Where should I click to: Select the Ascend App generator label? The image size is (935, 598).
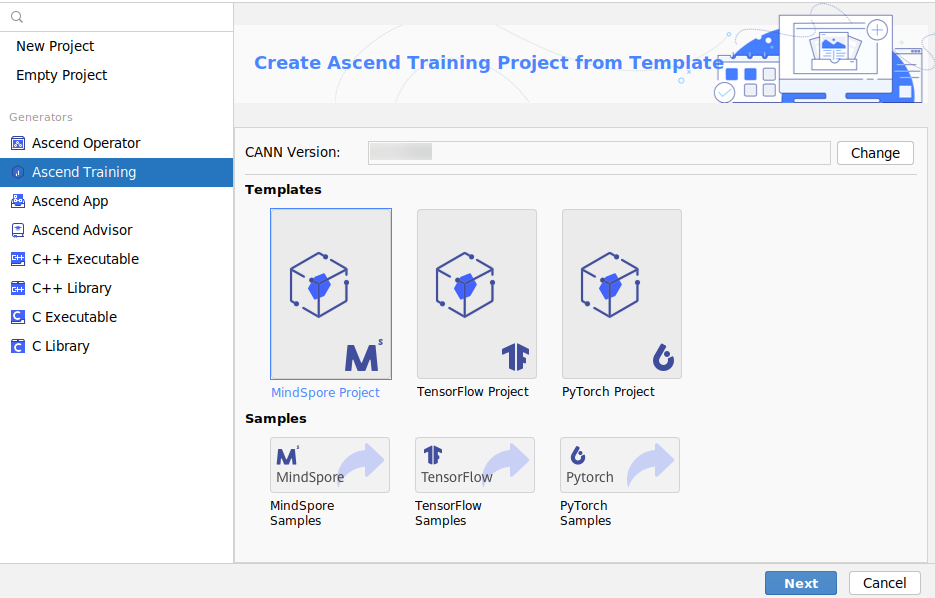tap(70, 202)
